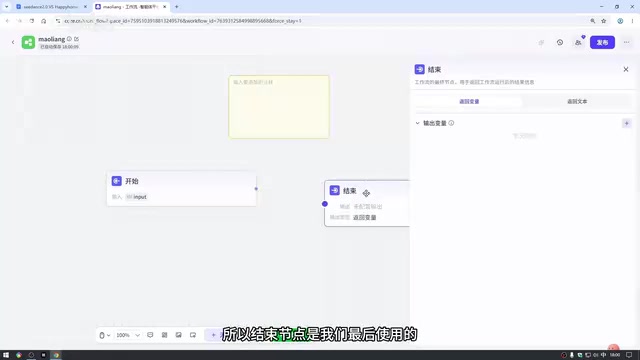Click the output port of 开始 node

tap(256, 189)
